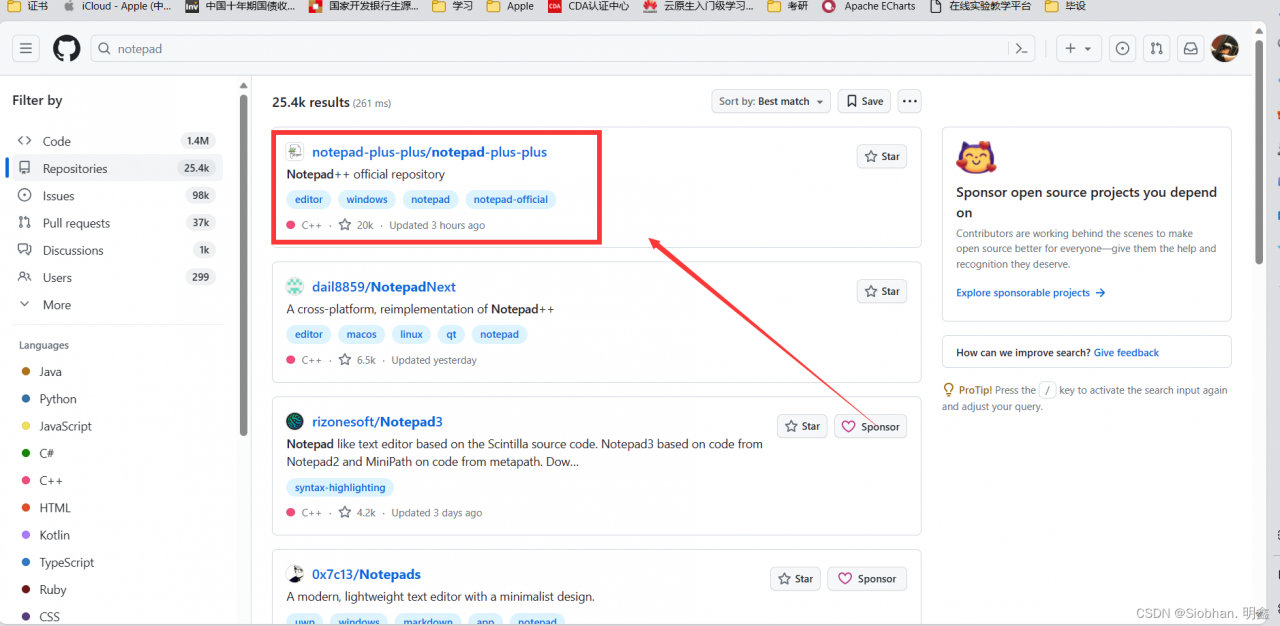Filter results by Issues
The width and height of the screenshot is (1280, 626).
click(116, 195)
